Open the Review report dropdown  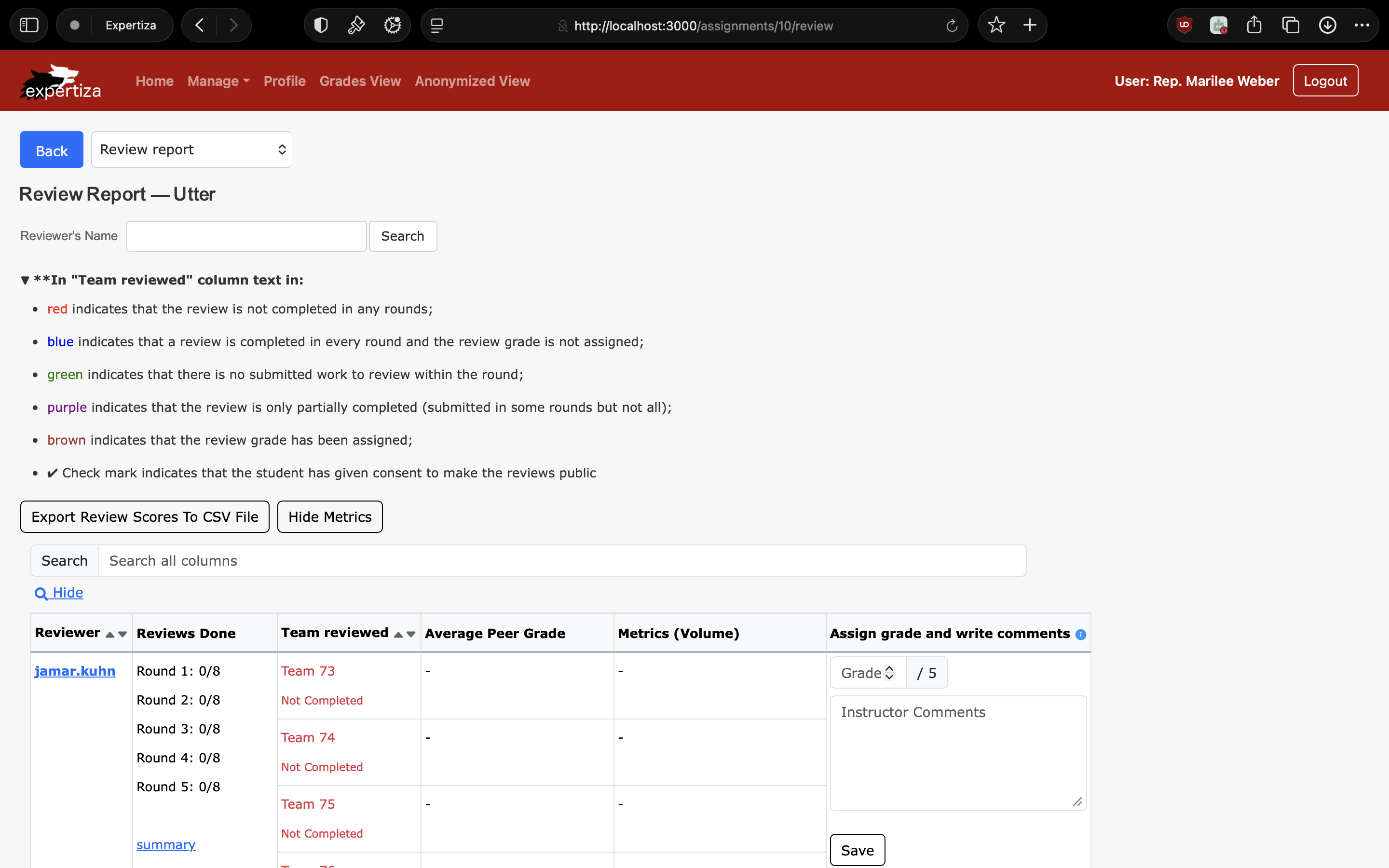(x=191, y=149)
